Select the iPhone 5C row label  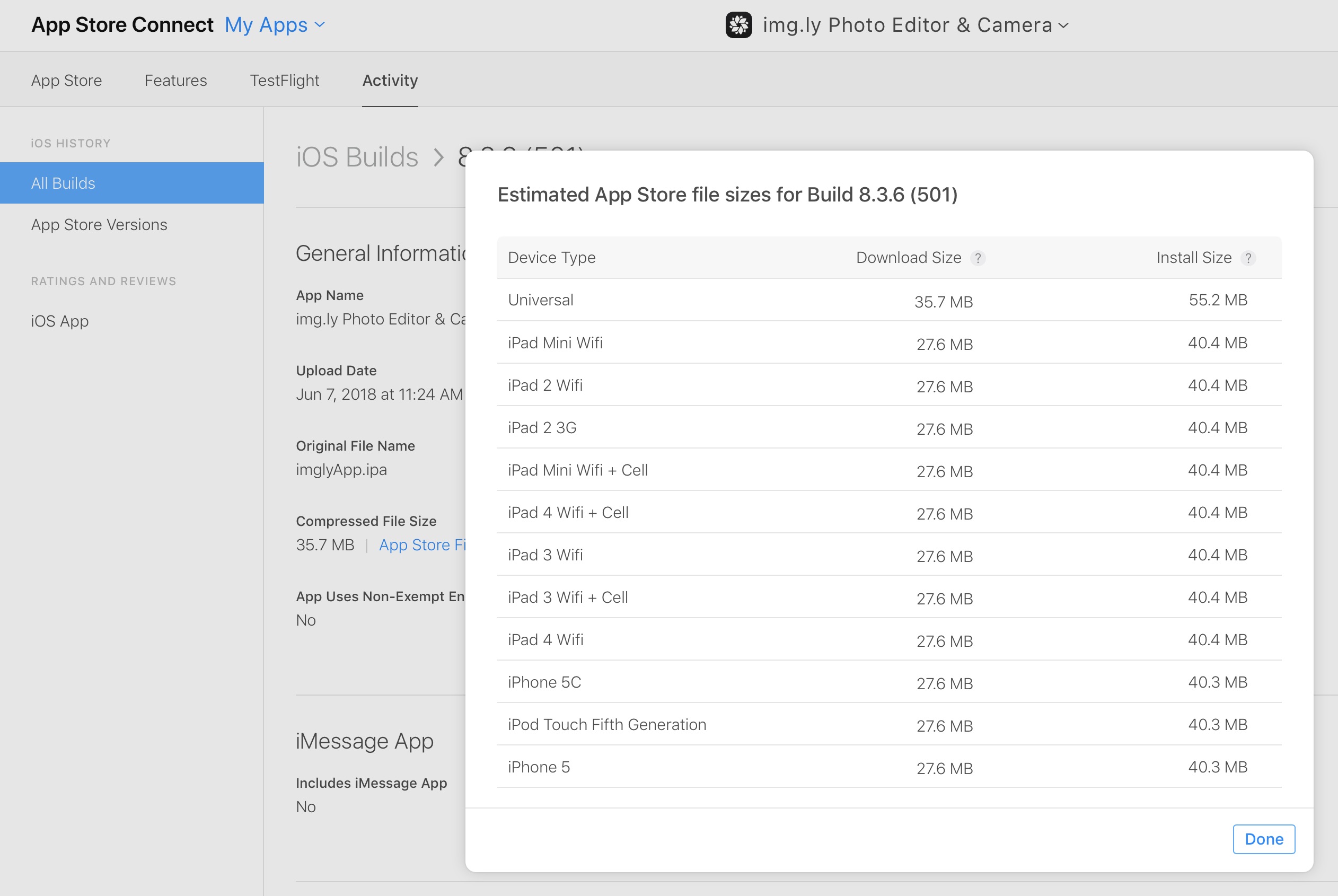[544, 682]
